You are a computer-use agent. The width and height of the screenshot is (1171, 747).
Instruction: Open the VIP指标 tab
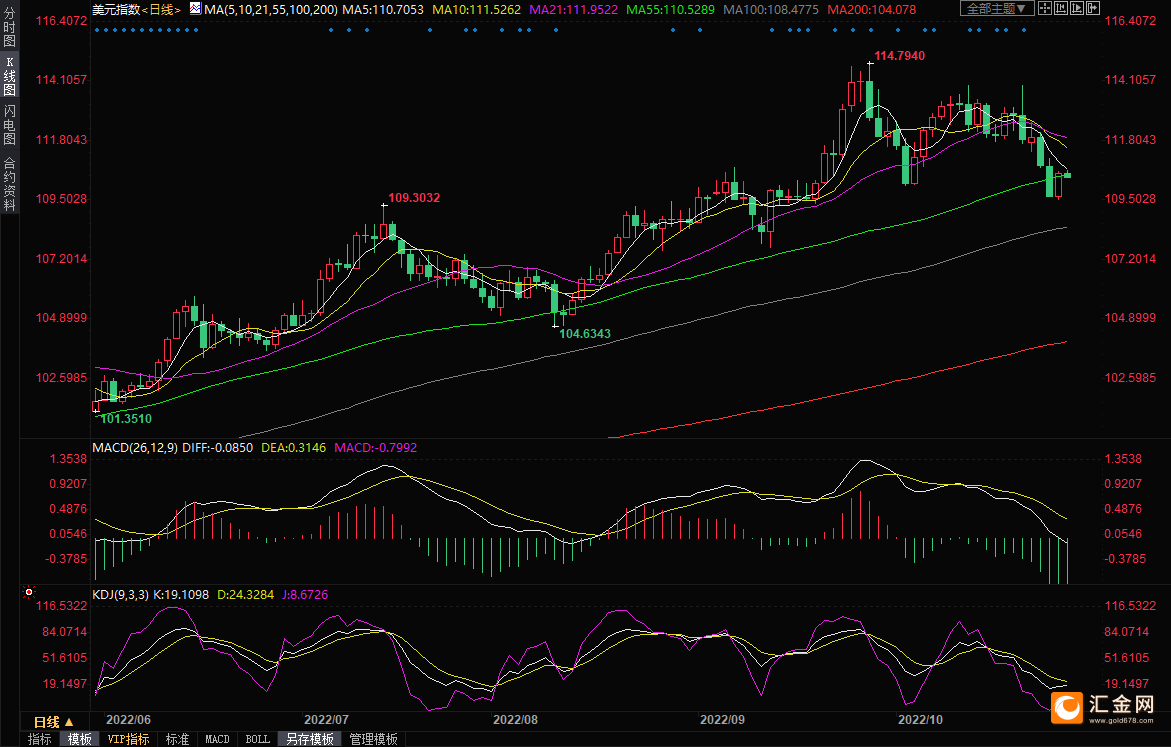[x=128, y=739]
